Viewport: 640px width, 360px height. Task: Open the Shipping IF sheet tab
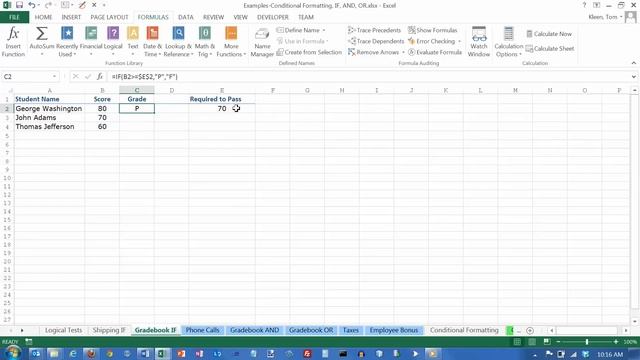(x=109, y=330)
